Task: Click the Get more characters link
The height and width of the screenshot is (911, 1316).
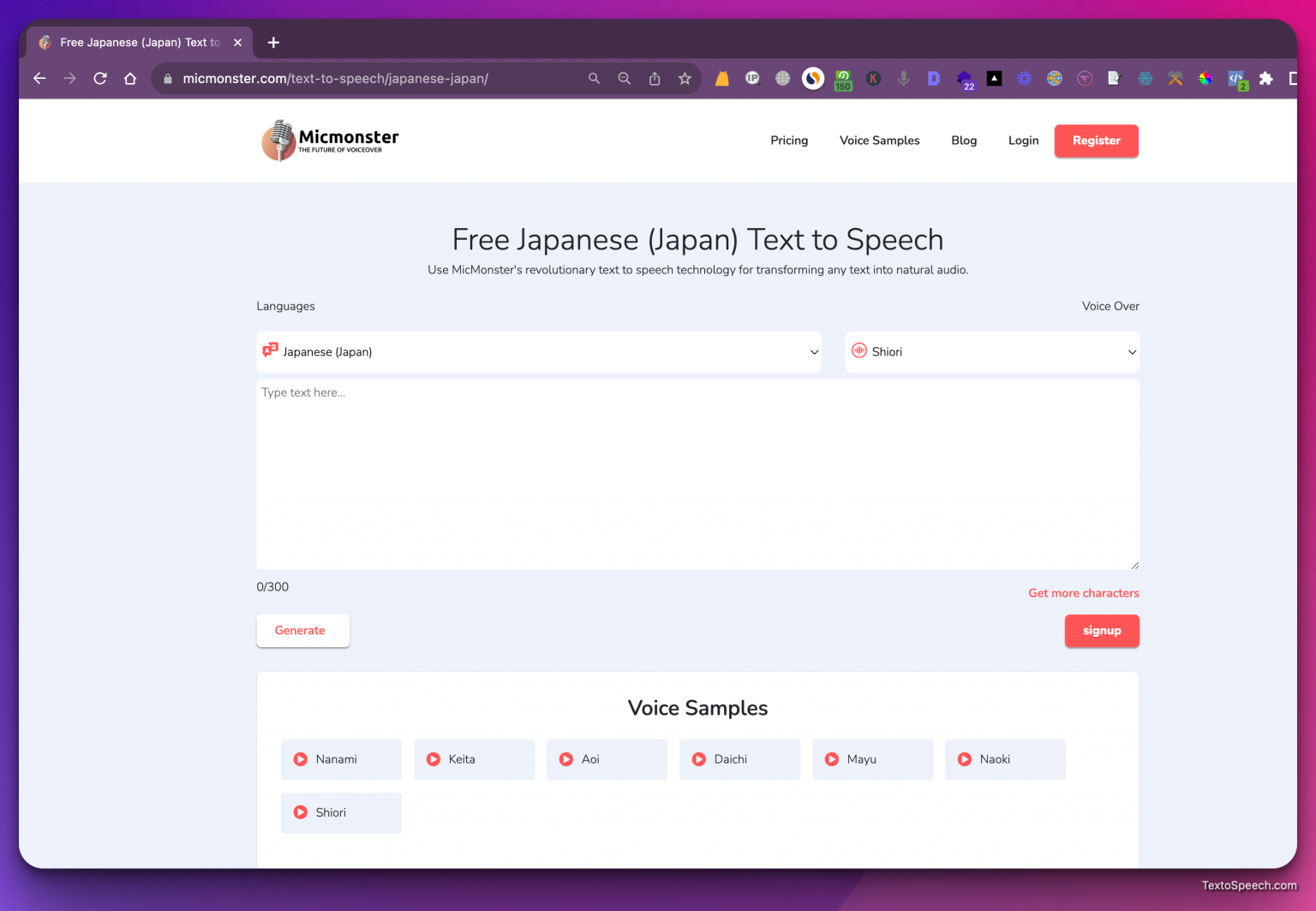Action: tap(1083, 593)
